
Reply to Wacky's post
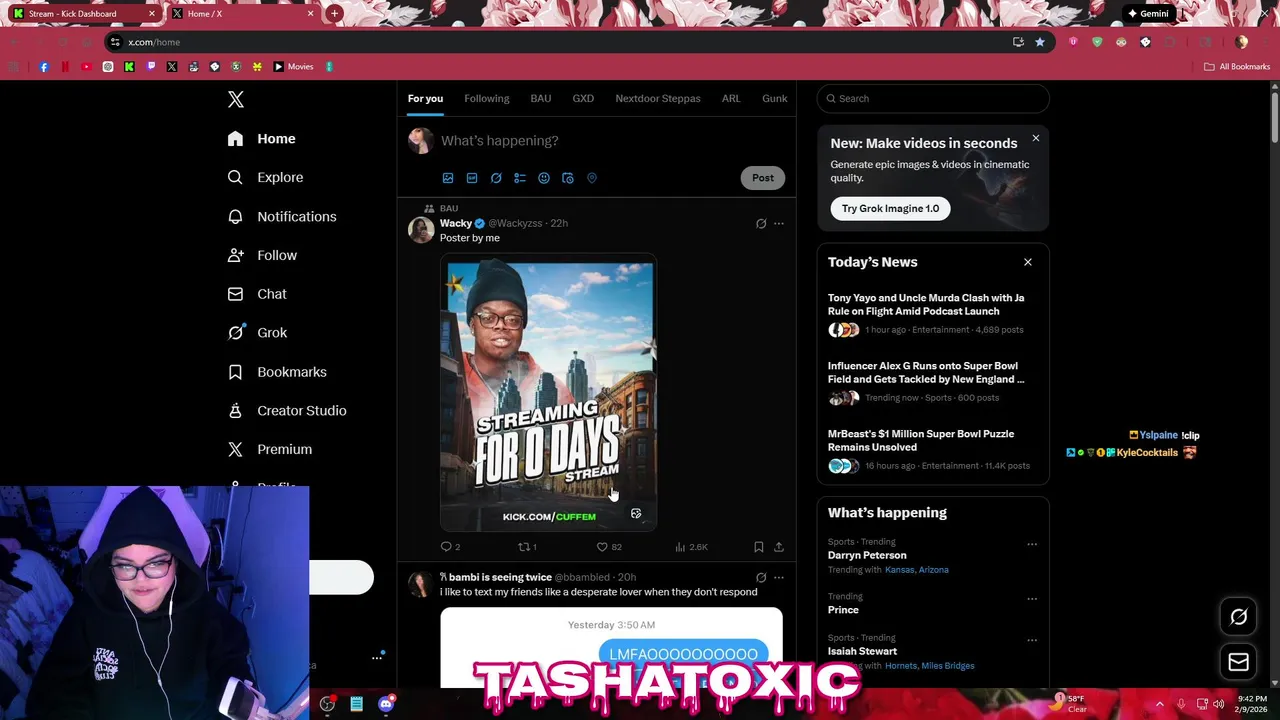click(450, 547)
